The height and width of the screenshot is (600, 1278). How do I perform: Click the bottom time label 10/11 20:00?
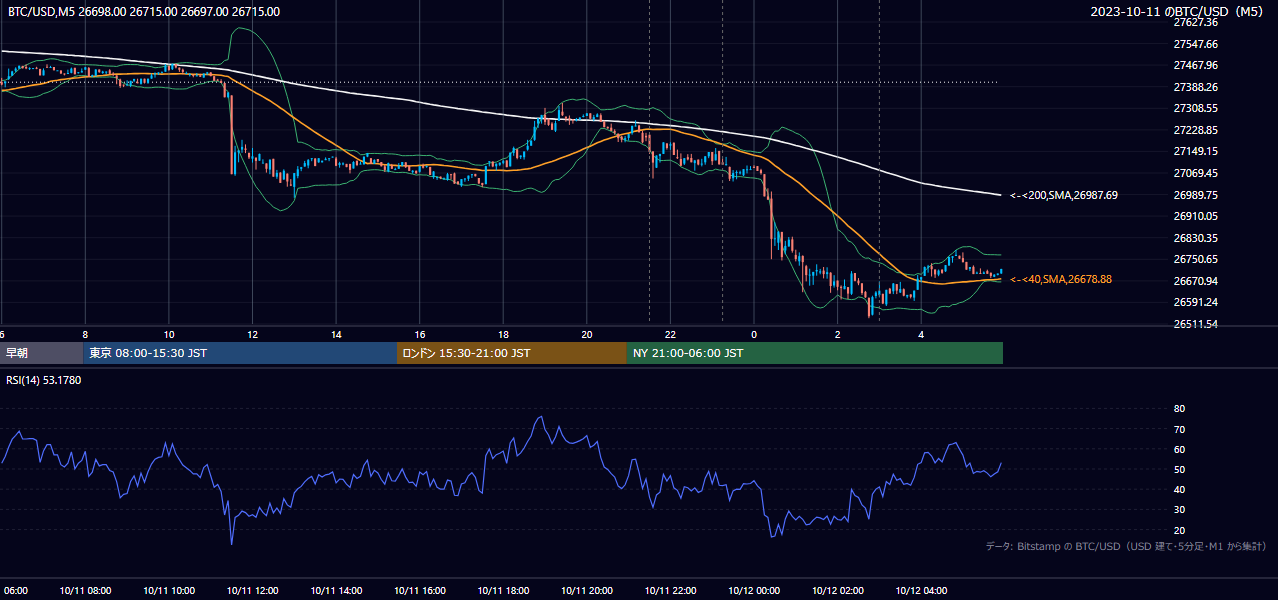pyautogui.click(x=587, y=590)
